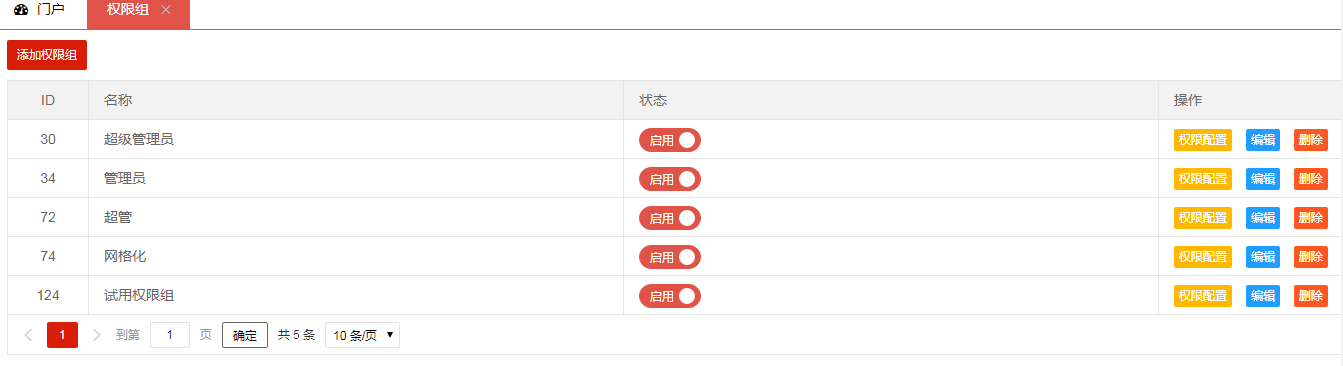Close the 权限组 tab with the X icon

(166, 10)
